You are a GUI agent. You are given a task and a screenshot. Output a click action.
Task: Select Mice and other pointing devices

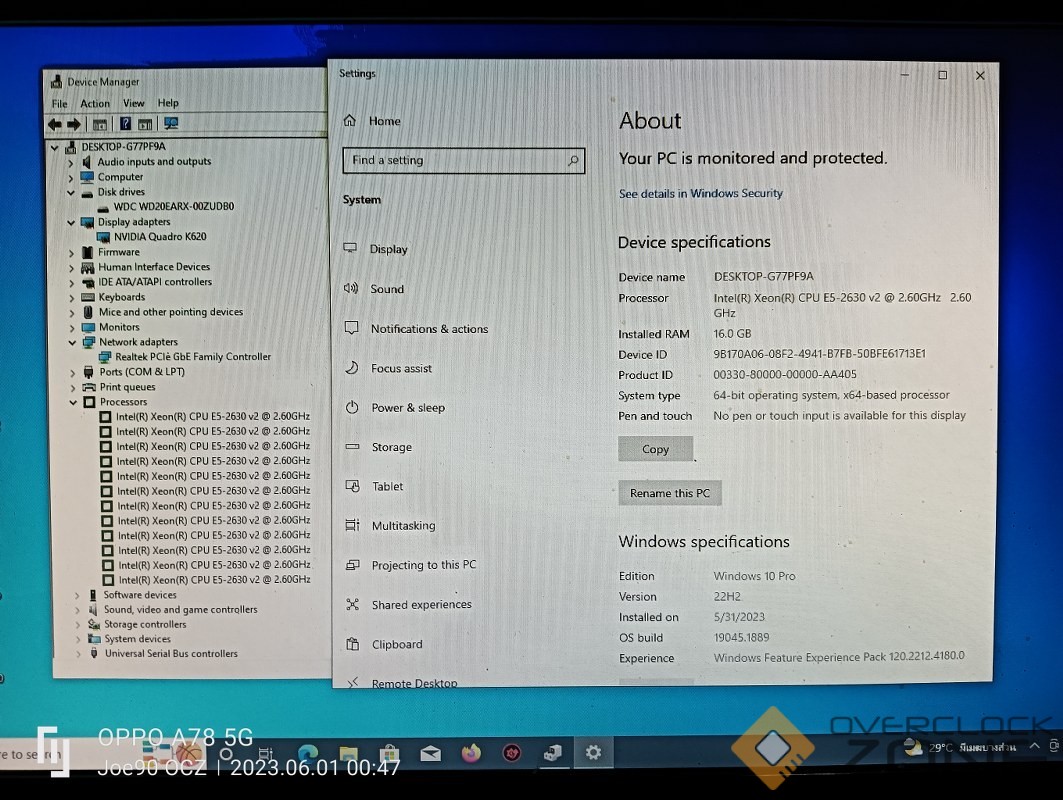click(171, 312)
